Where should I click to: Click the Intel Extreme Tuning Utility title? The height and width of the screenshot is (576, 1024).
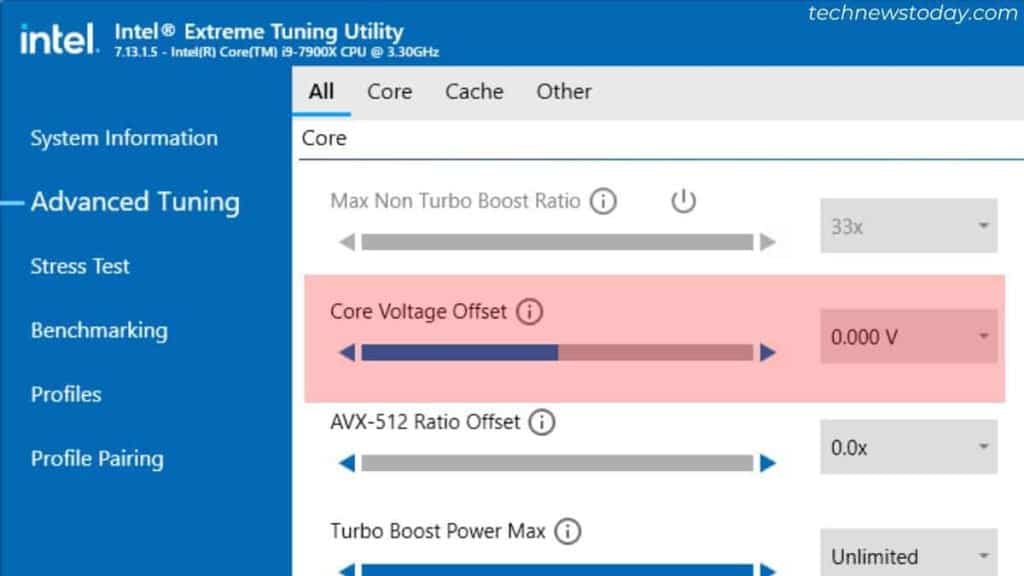[x=259, y=31]
